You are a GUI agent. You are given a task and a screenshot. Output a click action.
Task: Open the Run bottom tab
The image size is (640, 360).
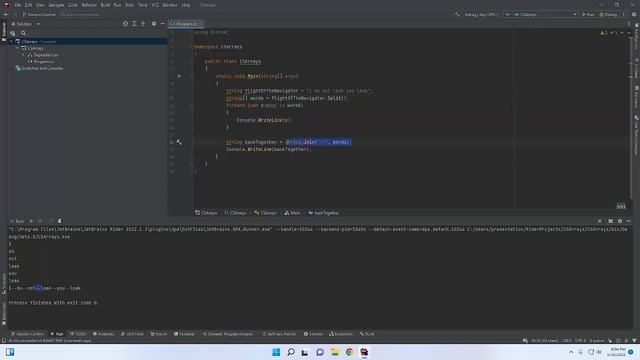[x=57, y=334]
